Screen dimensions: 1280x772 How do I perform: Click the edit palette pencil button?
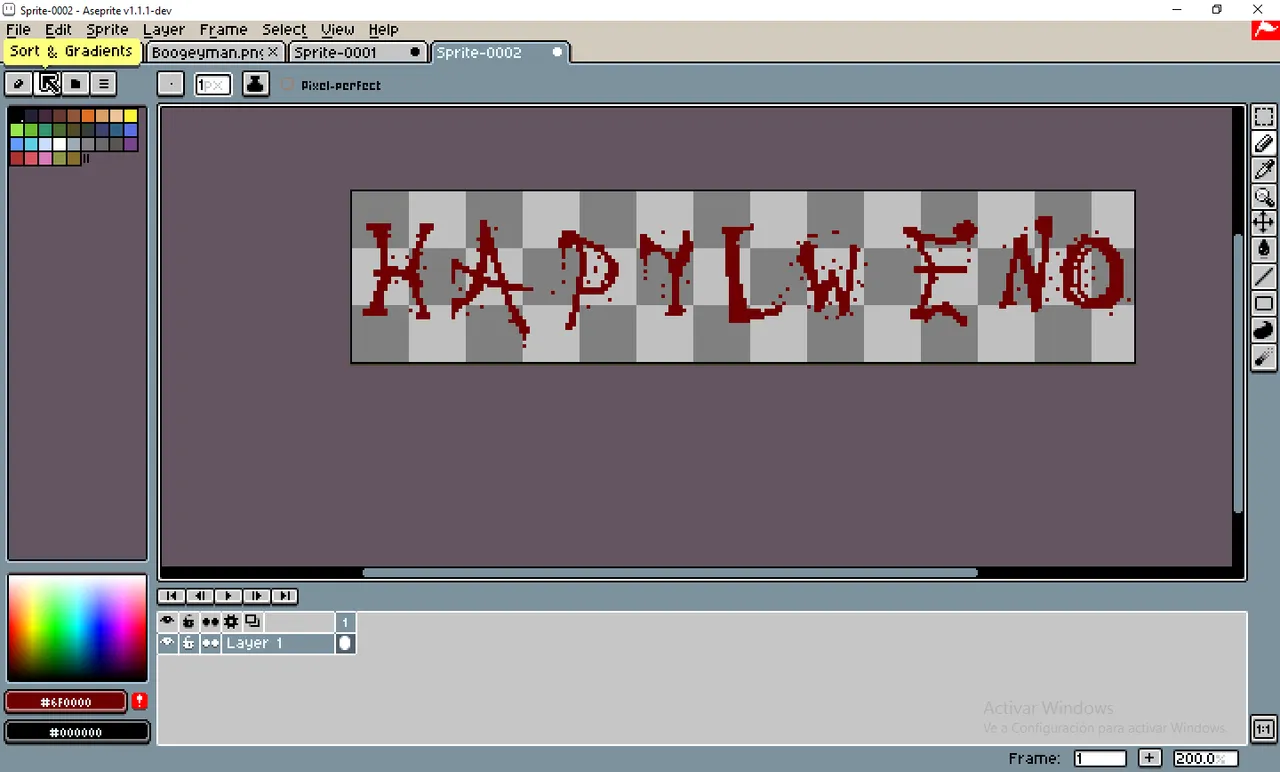pos(18,84)
